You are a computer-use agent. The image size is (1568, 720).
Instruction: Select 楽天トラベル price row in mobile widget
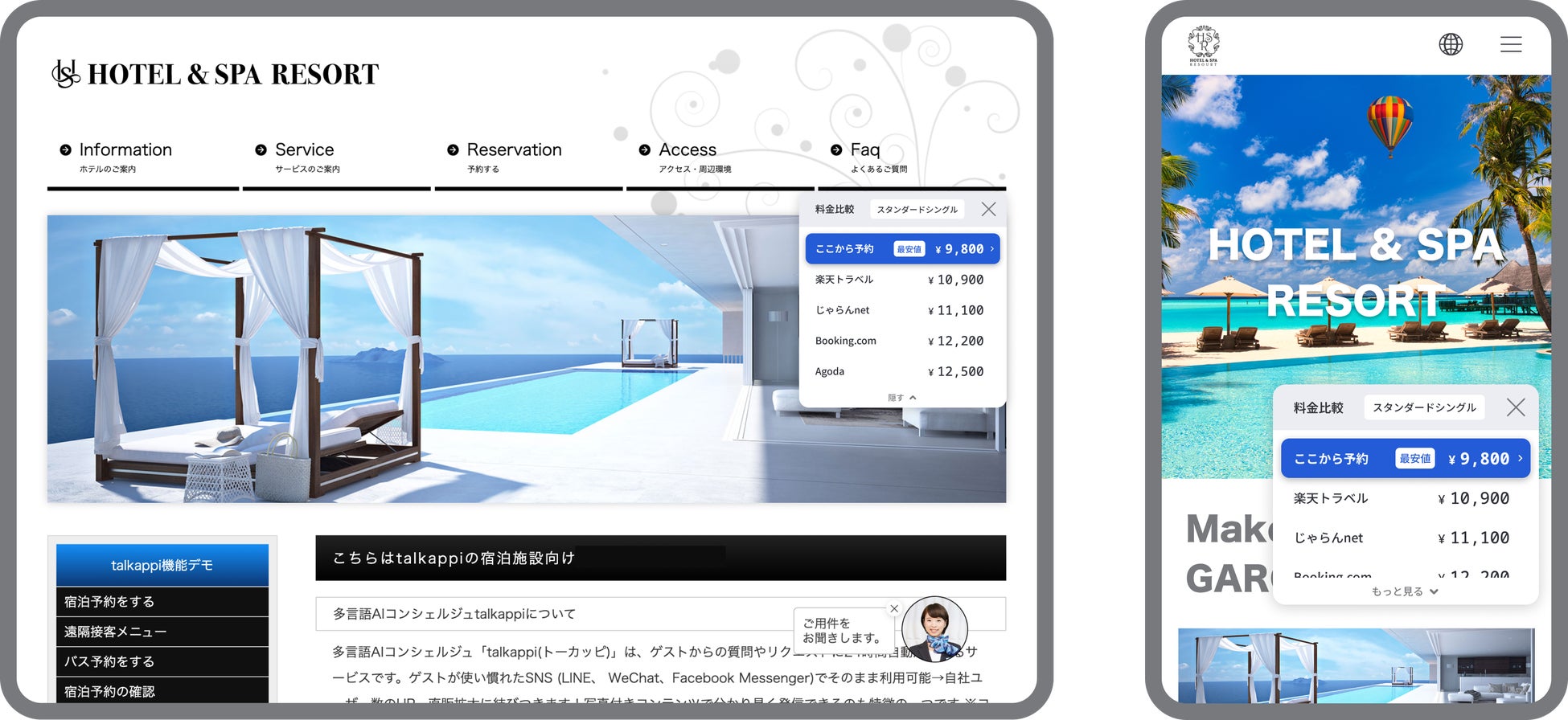tap(1402, 498)
